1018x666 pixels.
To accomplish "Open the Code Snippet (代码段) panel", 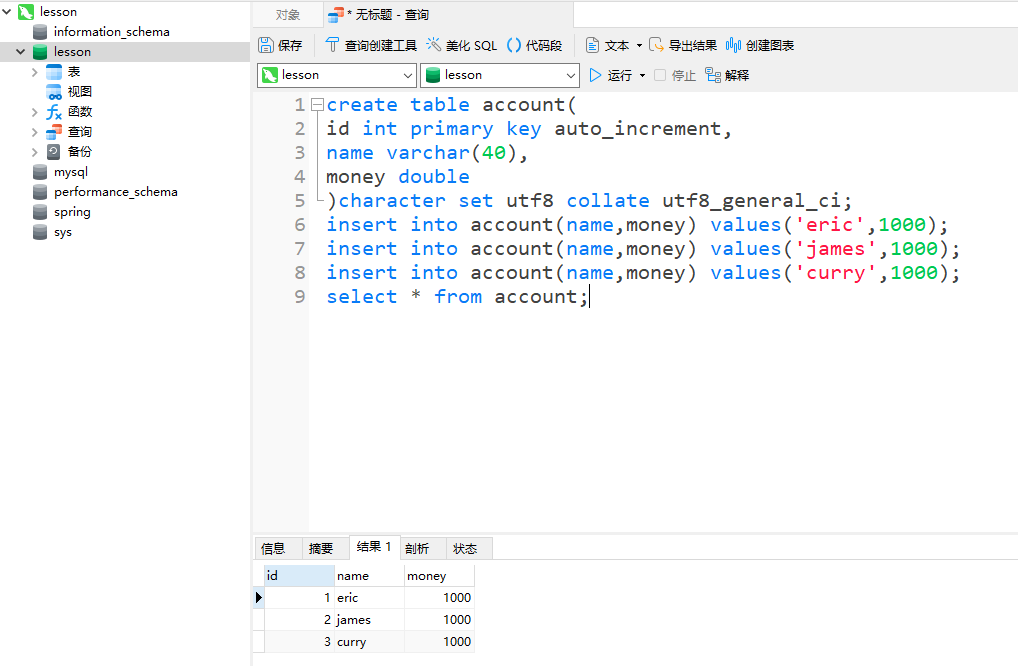I will [534, 45].
